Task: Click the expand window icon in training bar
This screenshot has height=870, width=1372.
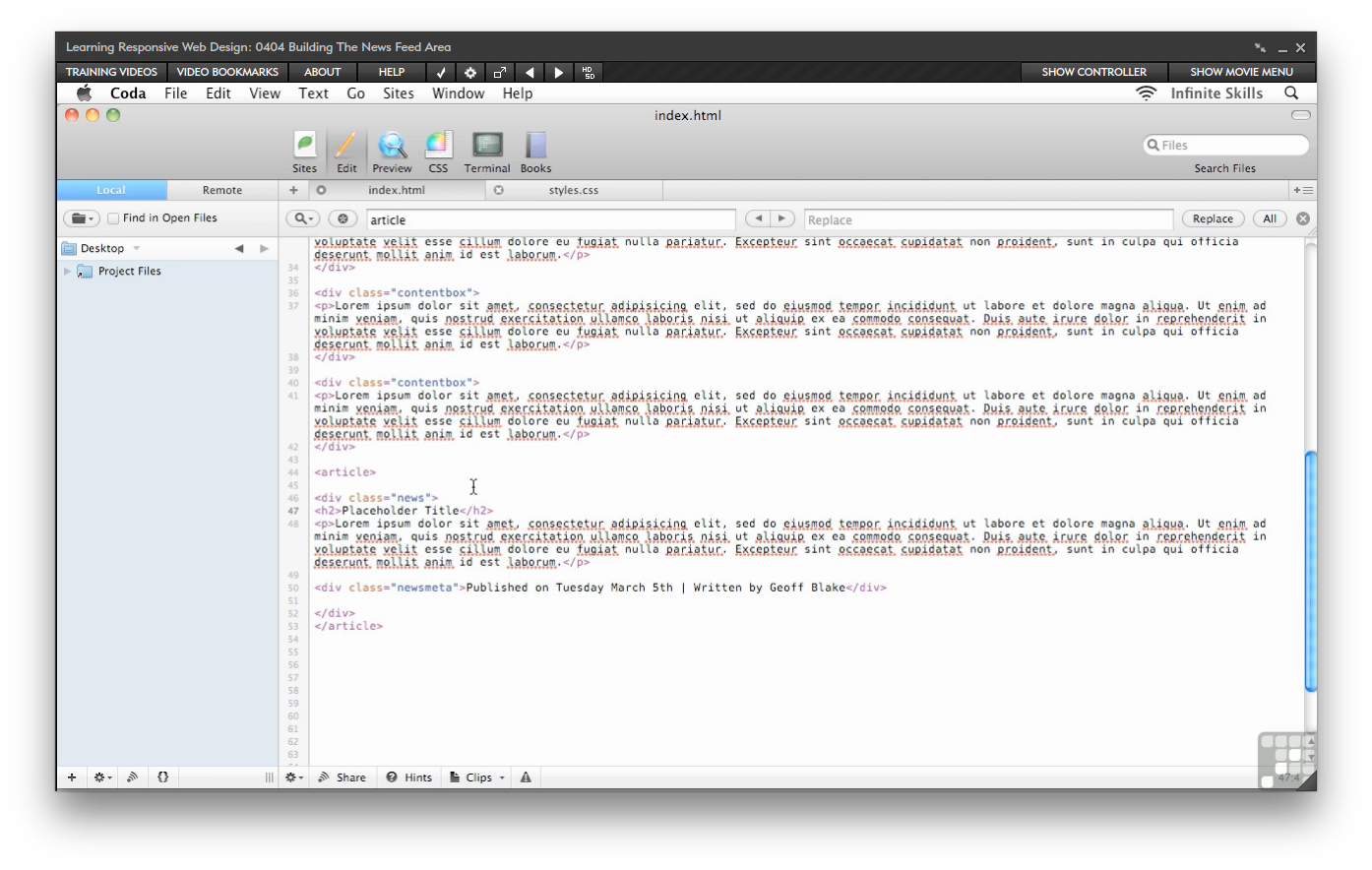Action: point(500,72)
